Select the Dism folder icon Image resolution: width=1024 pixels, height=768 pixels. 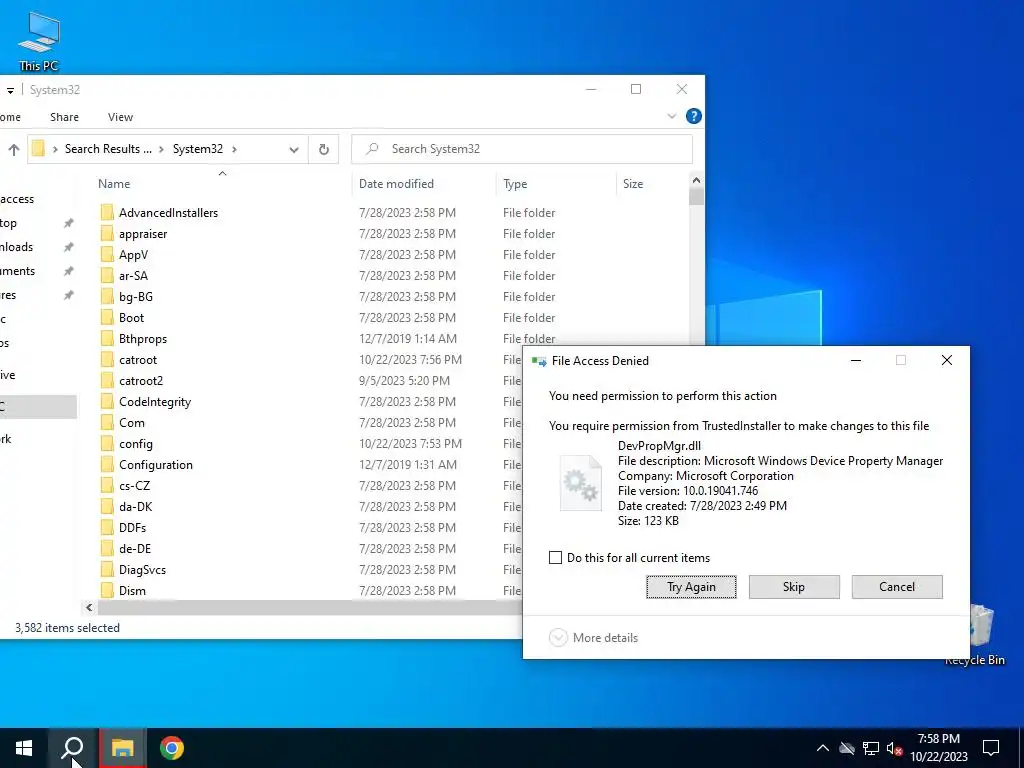click(x=108, y=591)
